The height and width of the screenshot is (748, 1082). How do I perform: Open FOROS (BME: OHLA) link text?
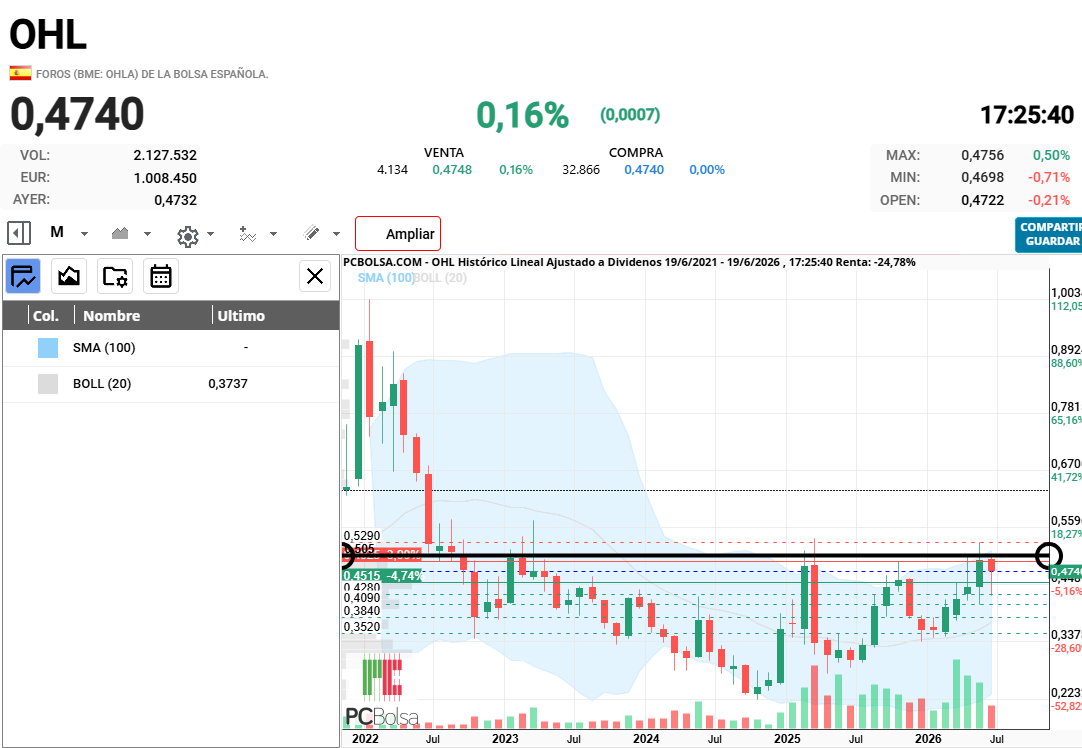click(152, 74)
